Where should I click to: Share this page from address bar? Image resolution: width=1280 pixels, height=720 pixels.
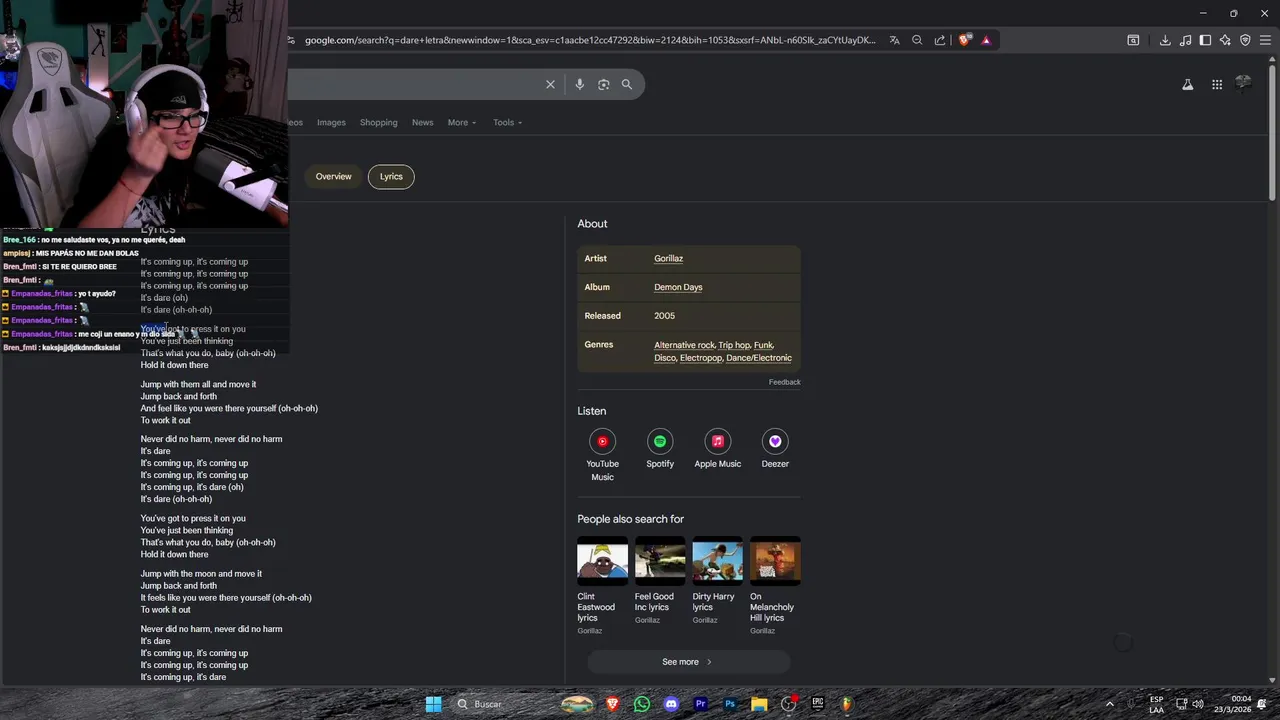click(940, 40)
